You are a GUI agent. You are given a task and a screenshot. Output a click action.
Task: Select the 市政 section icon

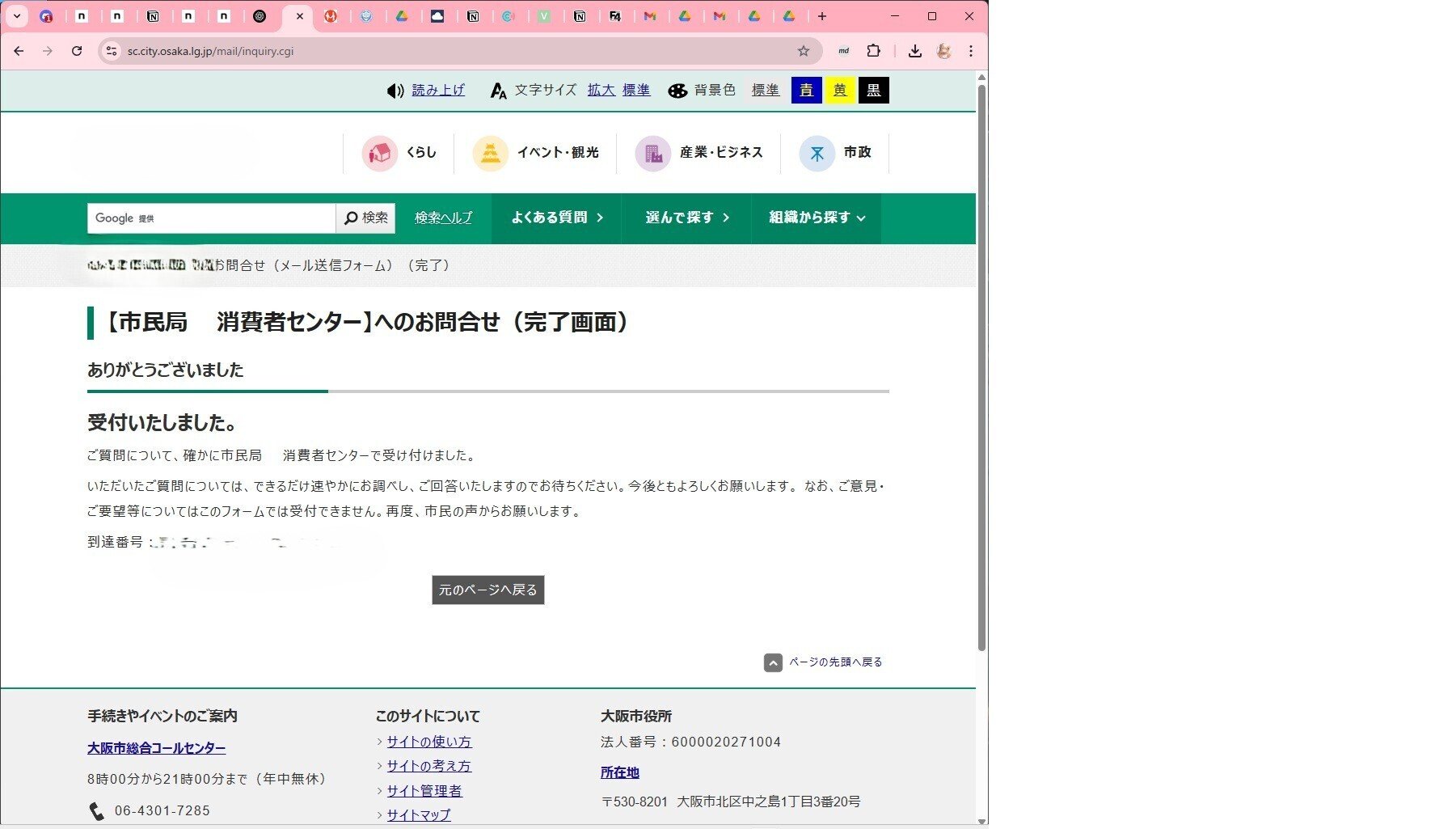[x=817, y=153]
